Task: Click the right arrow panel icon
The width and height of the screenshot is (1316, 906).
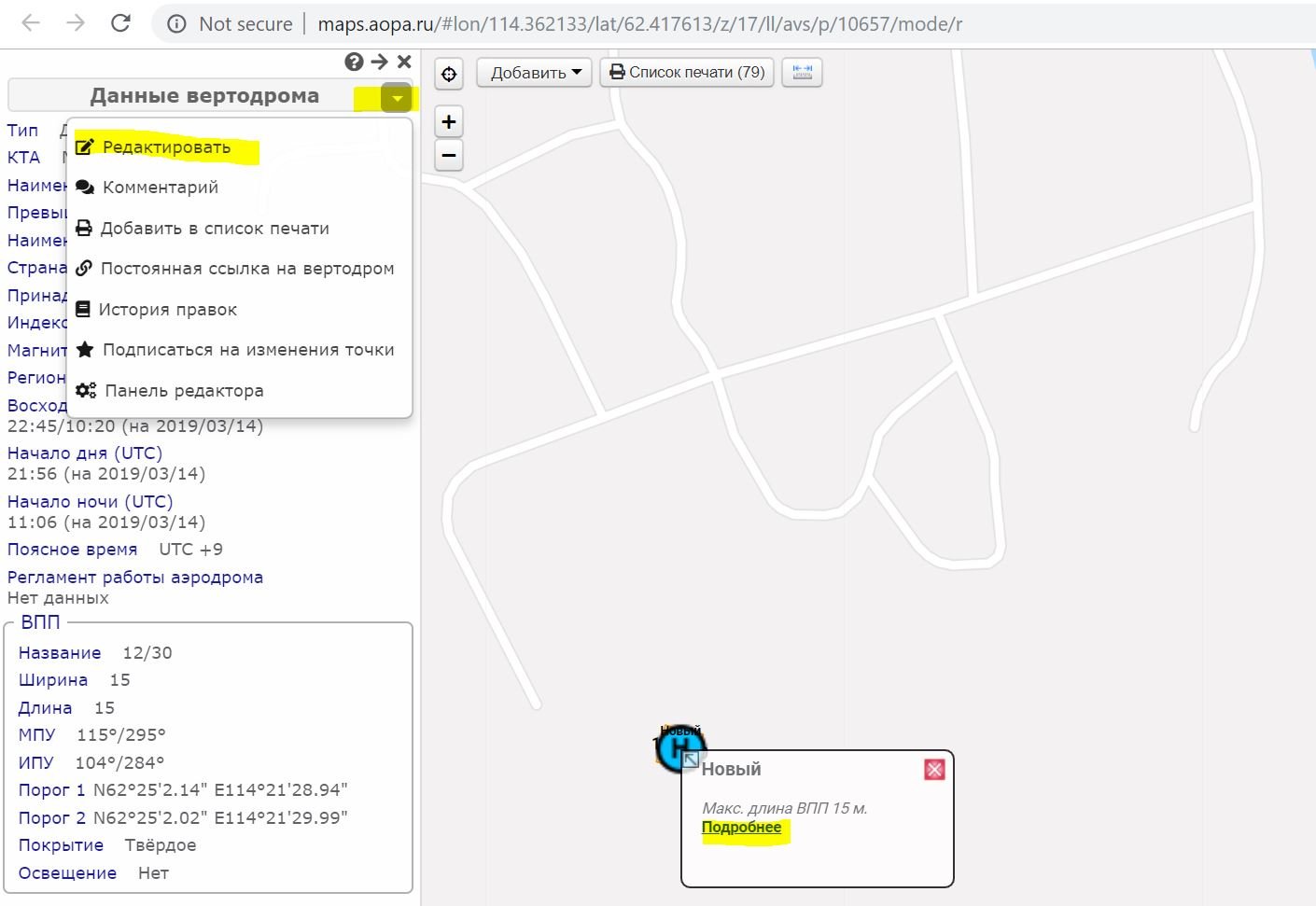Action: (379, 62)
